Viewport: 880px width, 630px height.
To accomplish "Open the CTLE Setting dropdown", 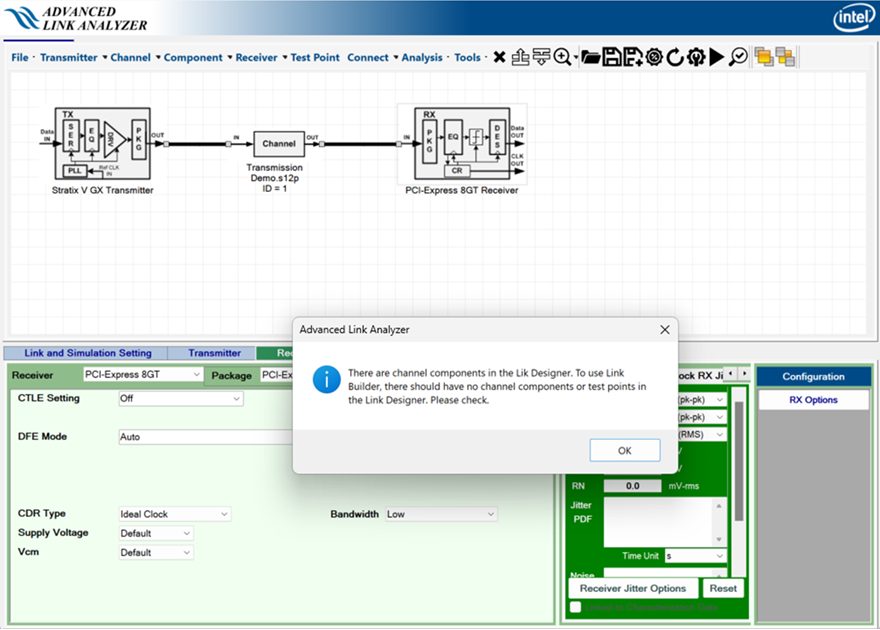I will 180,399.
